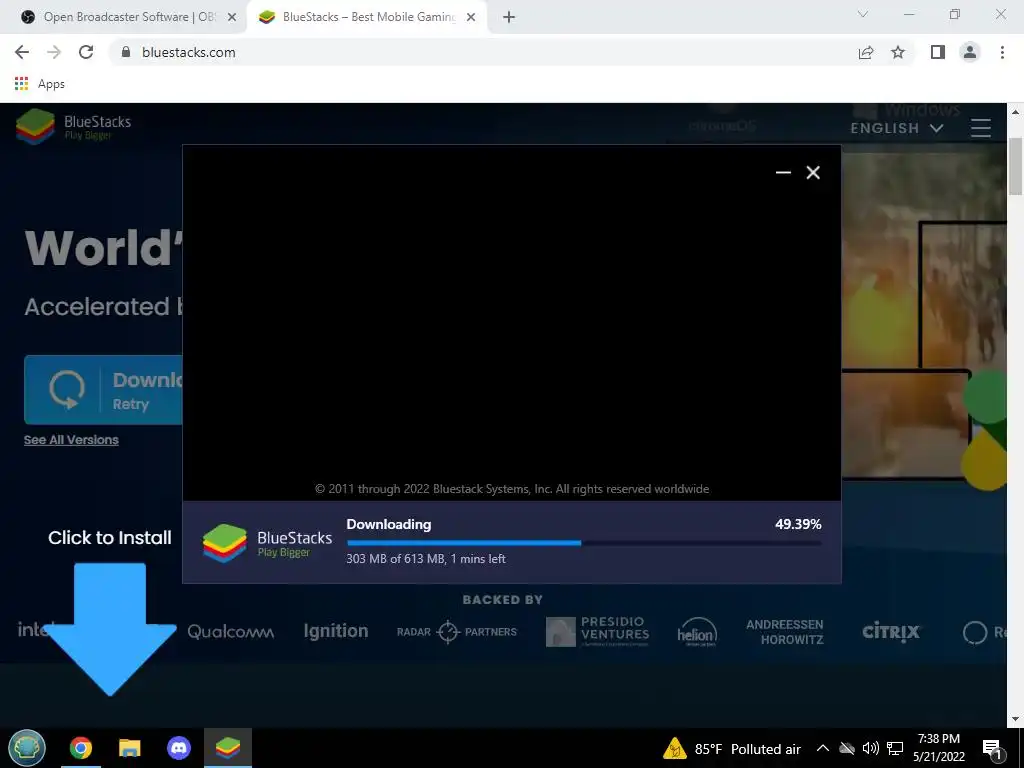
Task: Click the Helion logo
Action: (697, 632)
